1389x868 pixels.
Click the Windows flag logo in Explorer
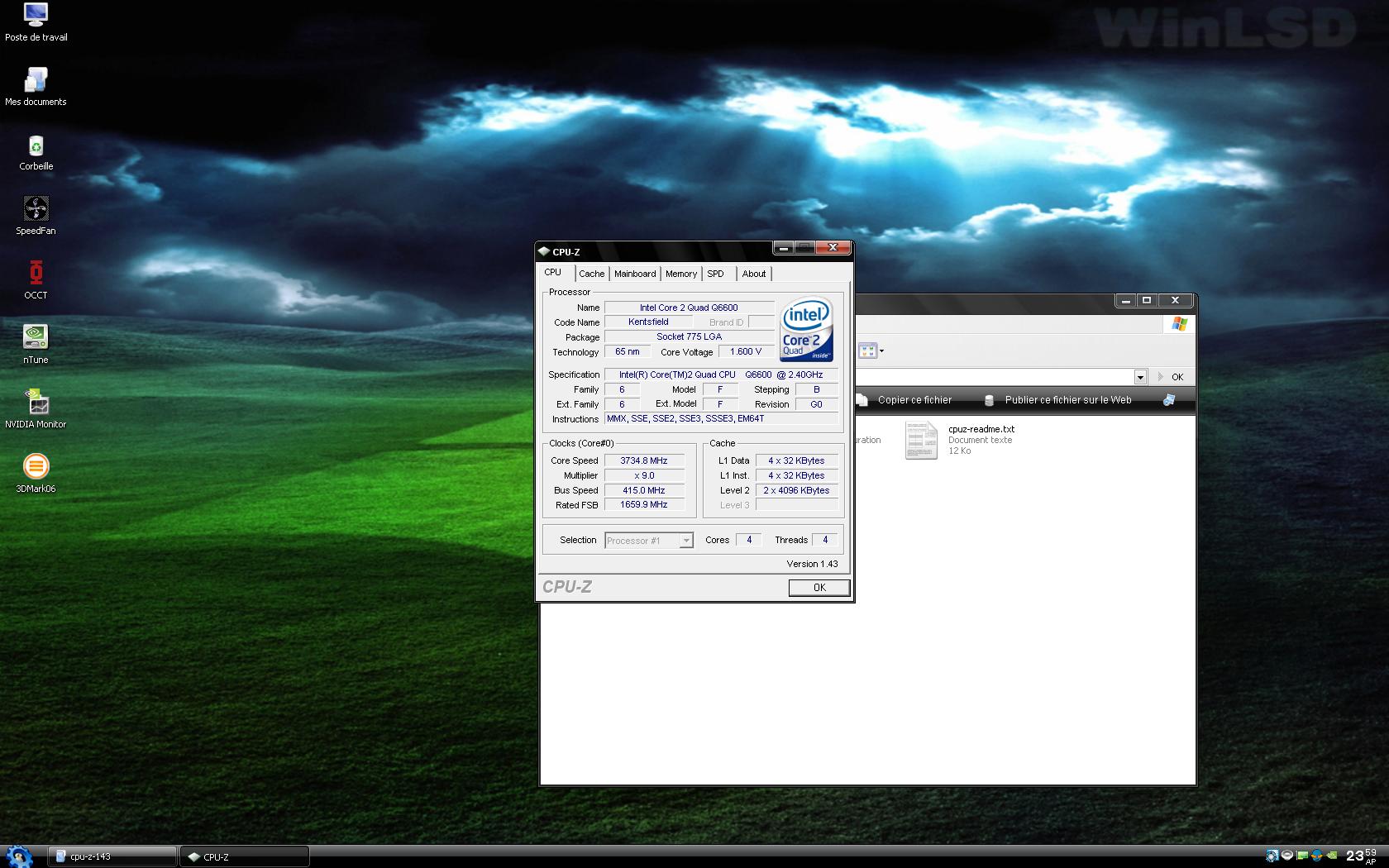(x=1180, y=324)
